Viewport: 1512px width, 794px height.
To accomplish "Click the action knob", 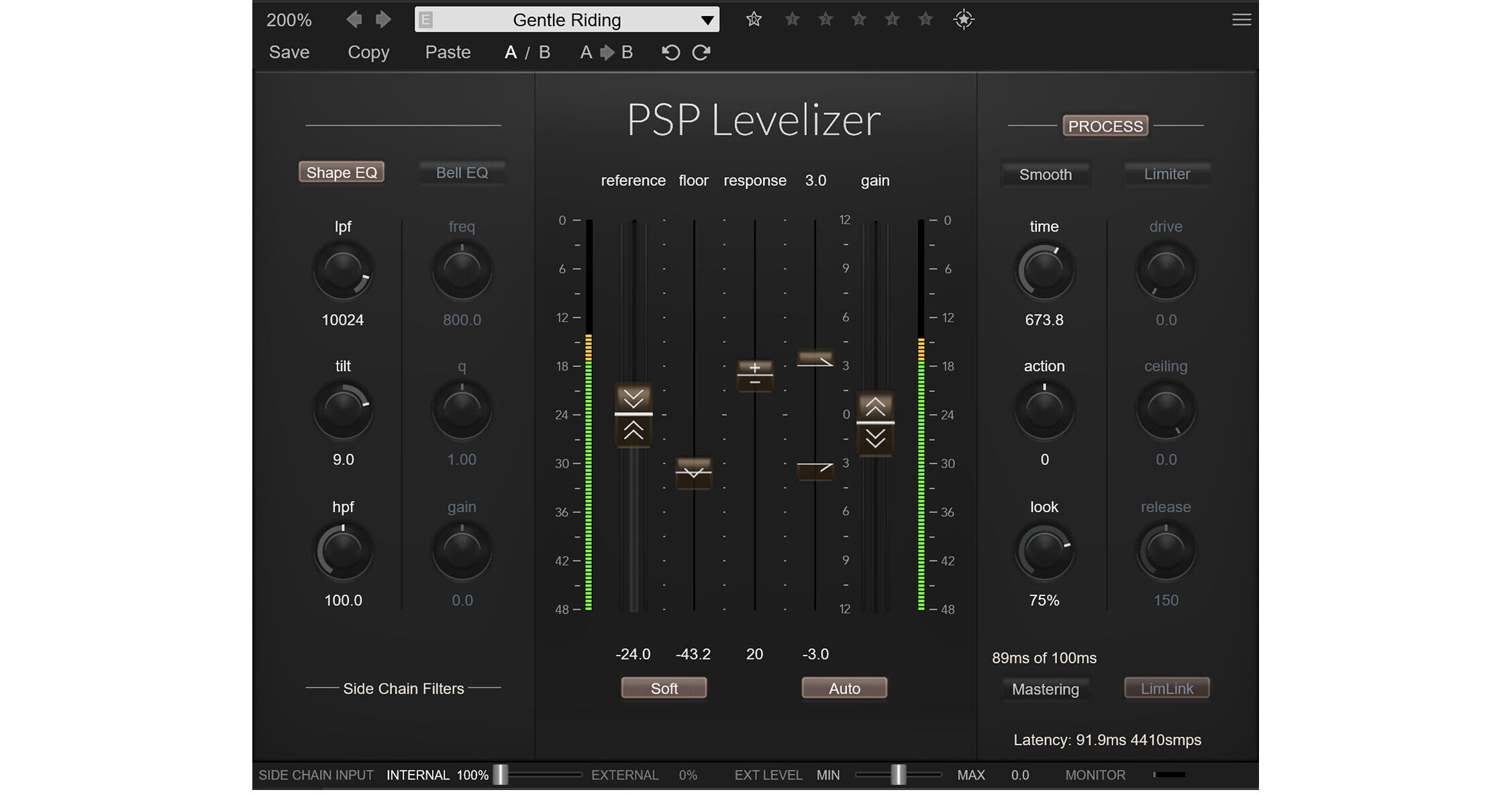I will pos(1044,409).
